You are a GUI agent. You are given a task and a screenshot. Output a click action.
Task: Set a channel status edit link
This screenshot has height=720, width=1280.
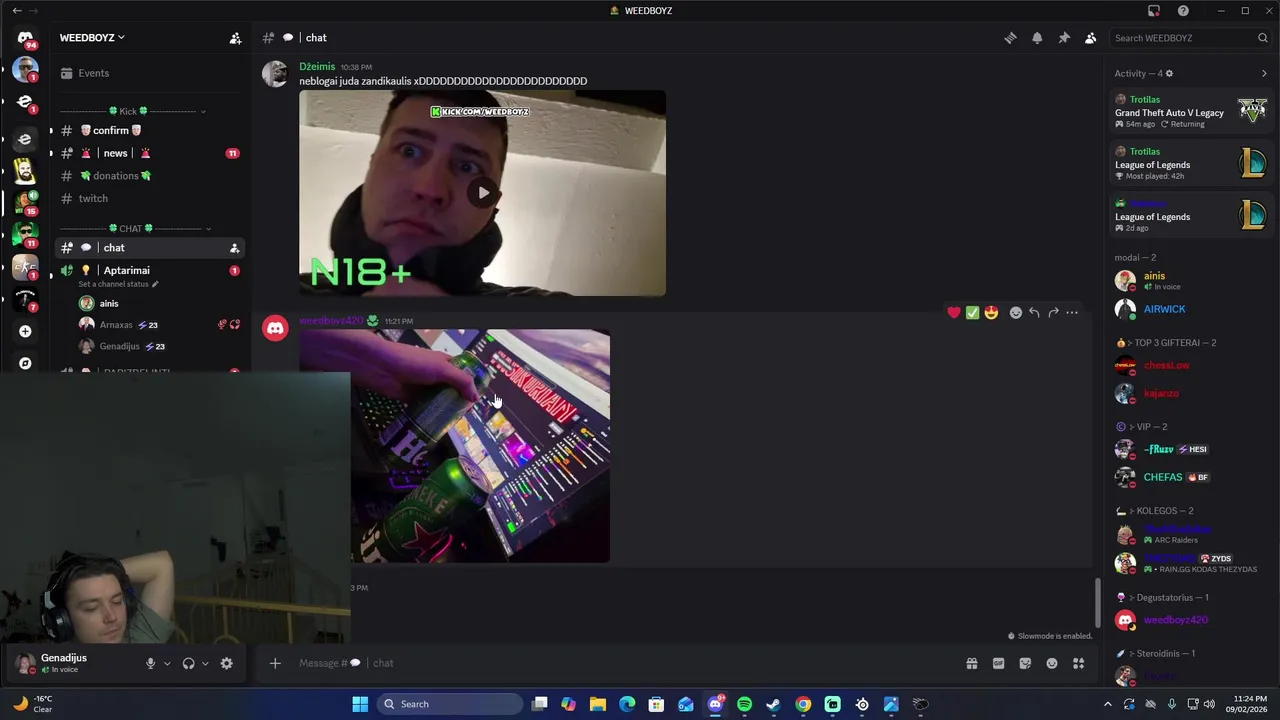tap(118, 284)
